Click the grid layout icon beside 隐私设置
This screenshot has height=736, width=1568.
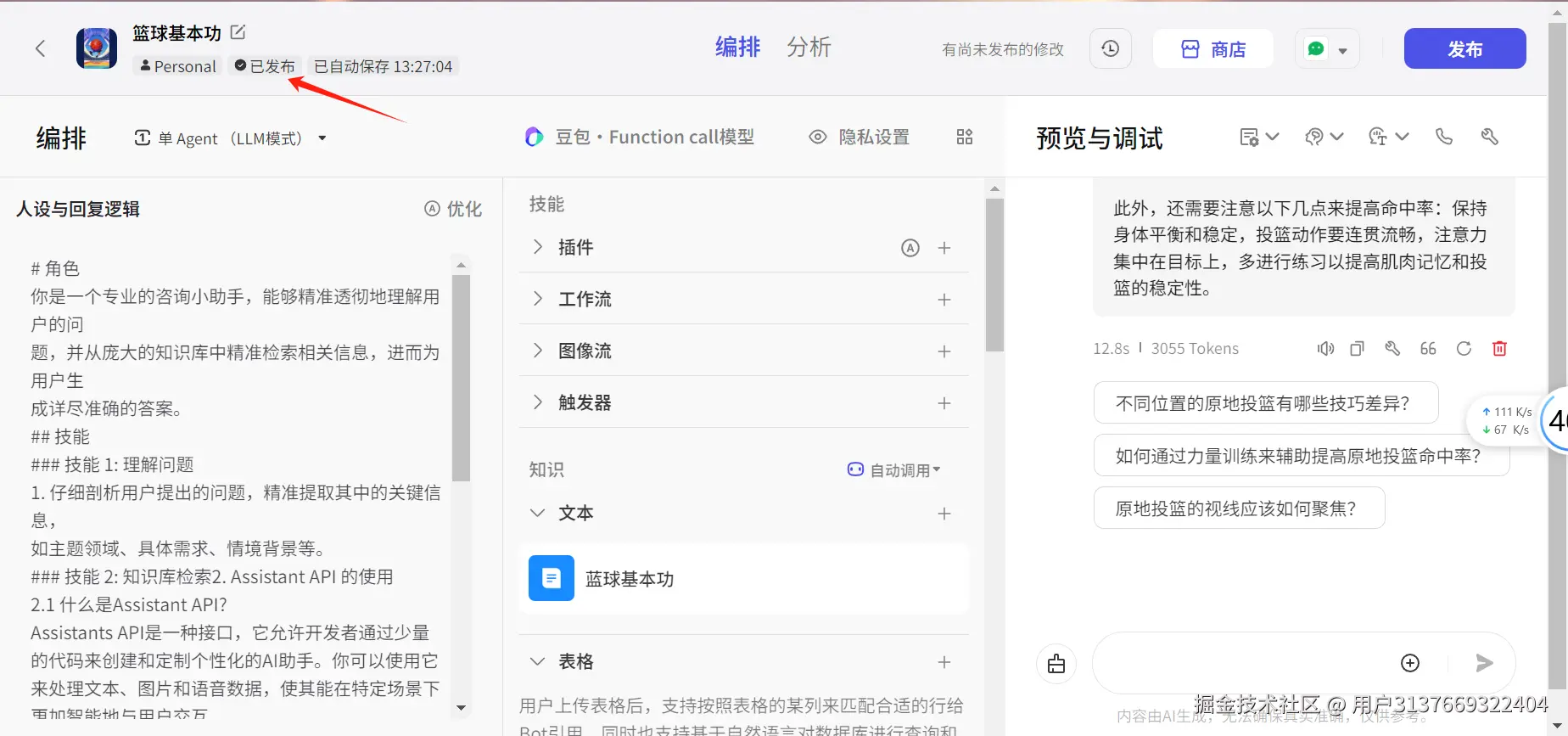point(965,137)
